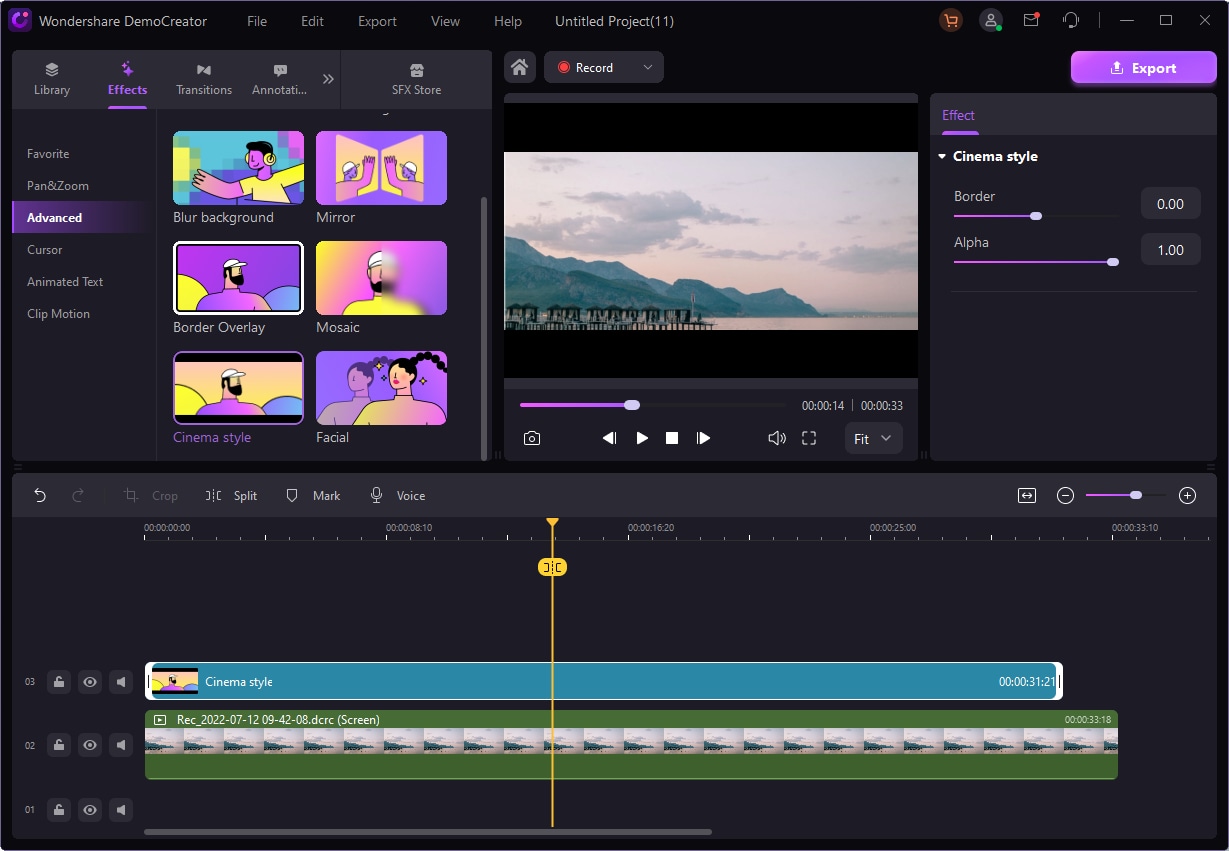
Task: Open the Fit zoom dropdown
Action: point(873,438)
